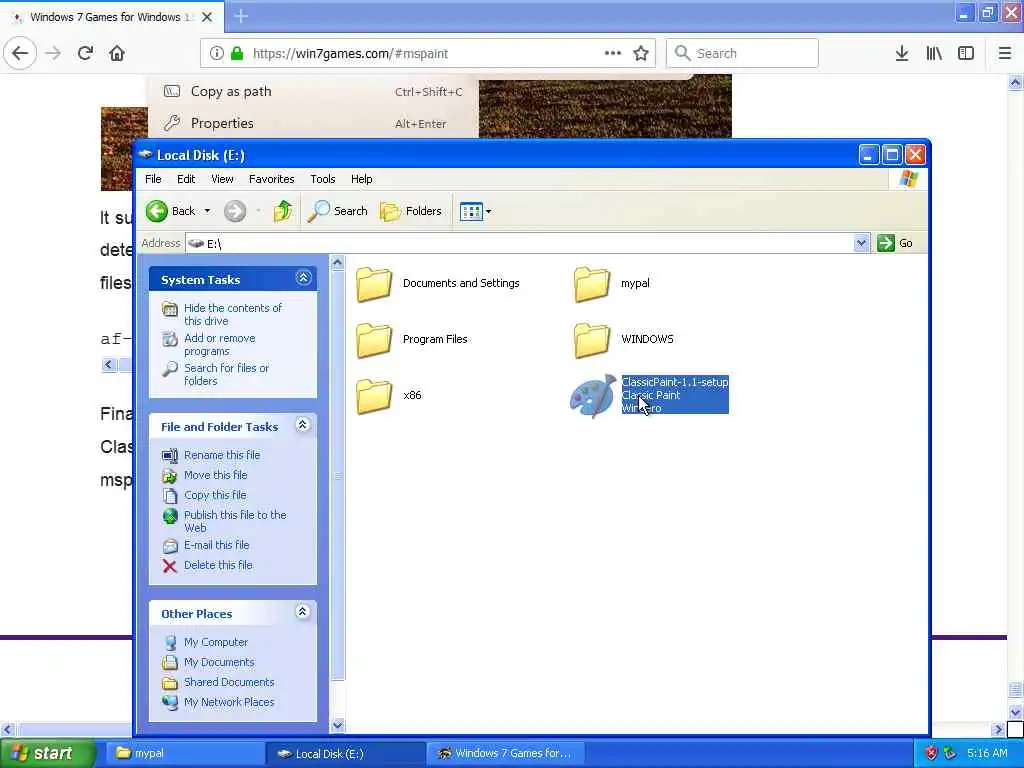Click the Firefox reload button
1024x768 pixels.
click(85, 53)
